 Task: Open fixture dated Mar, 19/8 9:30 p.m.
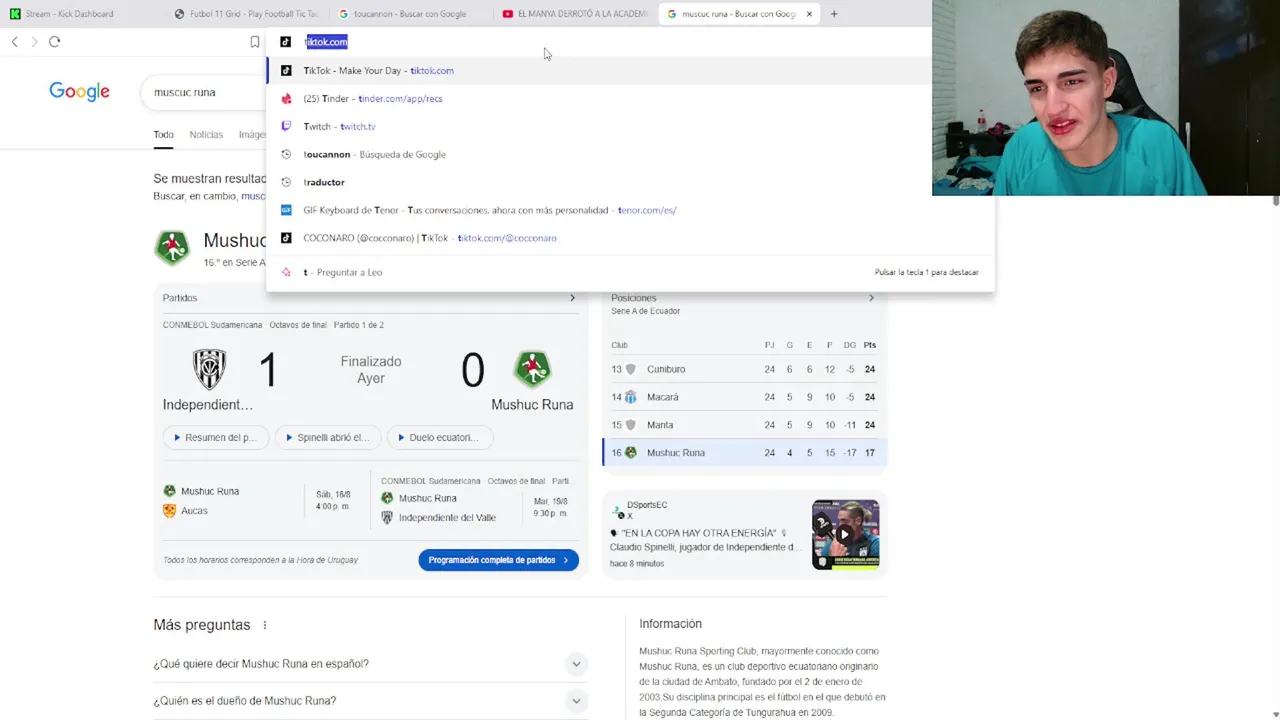475,500
